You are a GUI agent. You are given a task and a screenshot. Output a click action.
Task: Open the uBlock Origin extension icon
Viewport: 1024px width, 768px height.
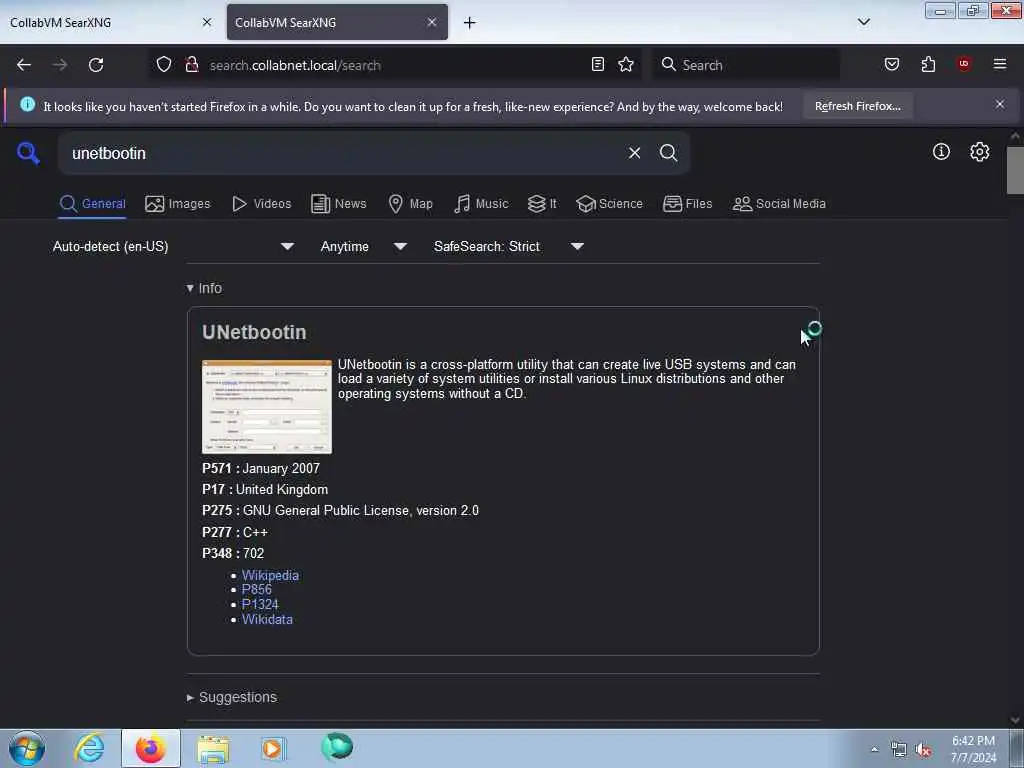(964, 64)
